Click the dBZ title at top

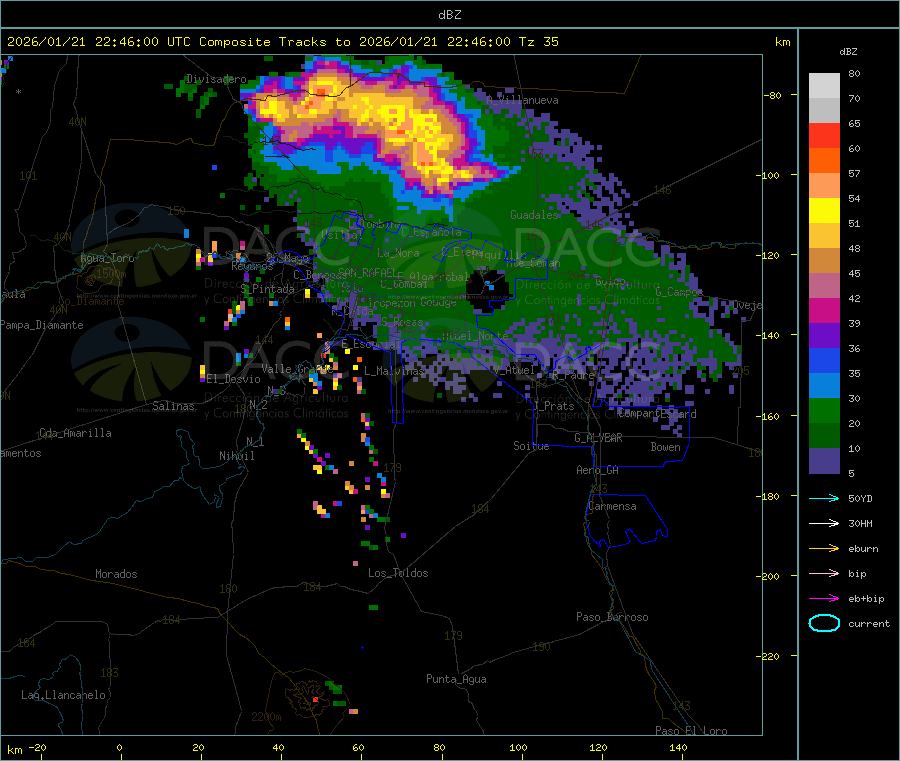tap(449, 15)
